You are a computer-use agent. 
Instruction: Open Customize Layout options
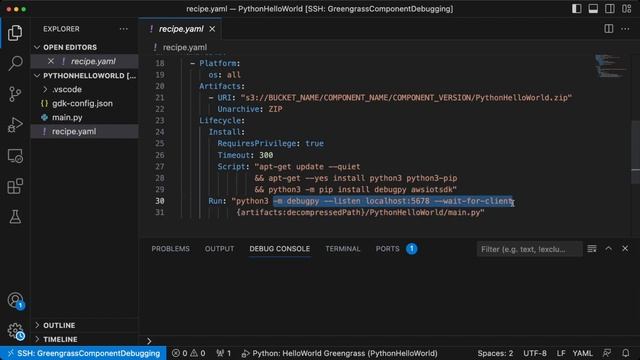coord(627,9)
